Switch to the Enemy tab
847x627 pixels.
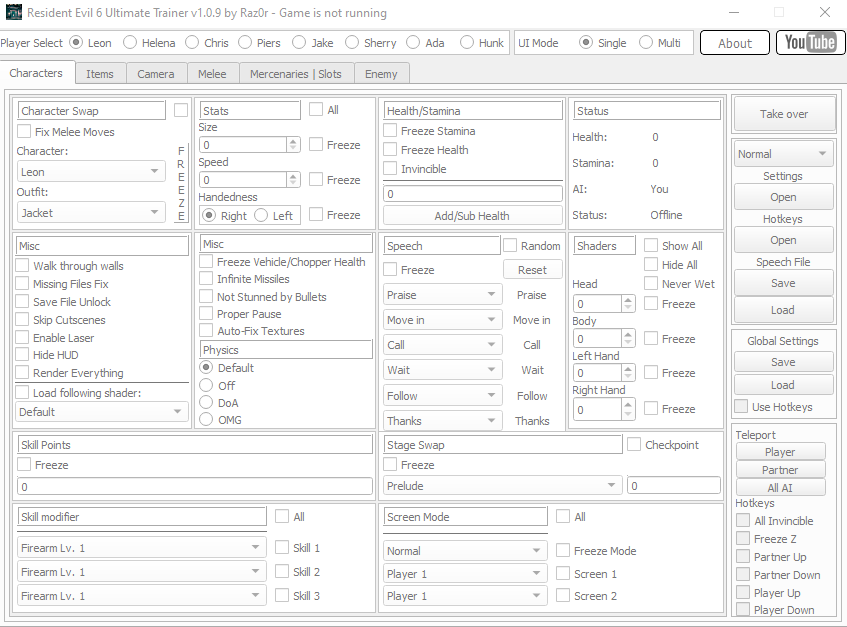(x=381, y=74)
